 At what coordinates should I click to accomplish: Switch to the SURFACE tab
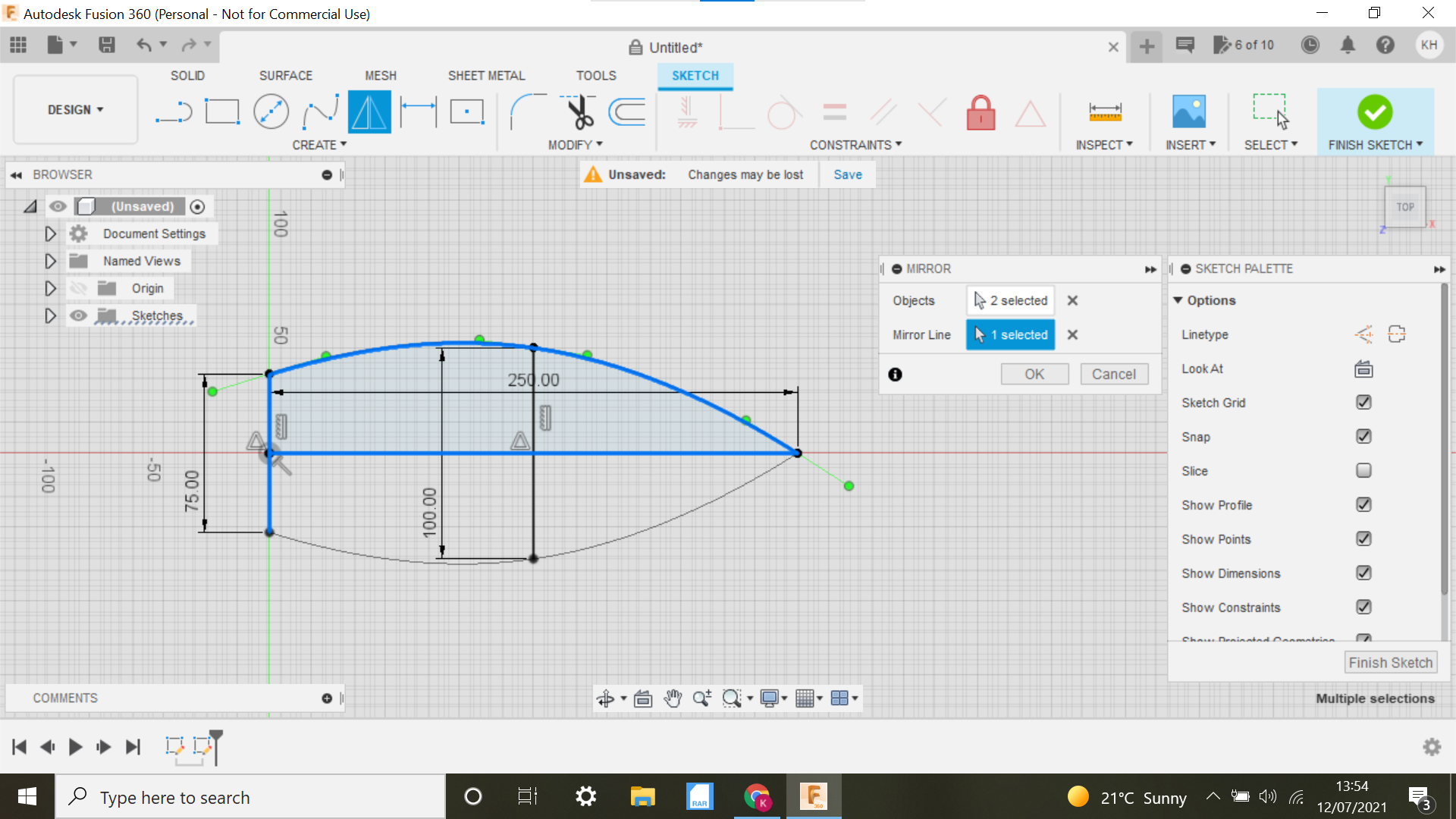tap(285, 75)
